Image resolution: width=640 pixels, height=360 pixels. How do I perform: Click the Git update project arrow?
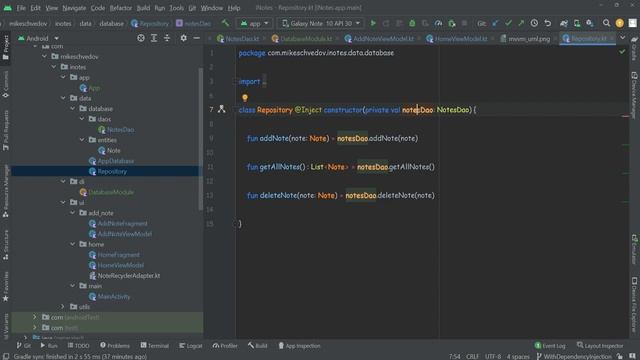[x=495, y=23]
